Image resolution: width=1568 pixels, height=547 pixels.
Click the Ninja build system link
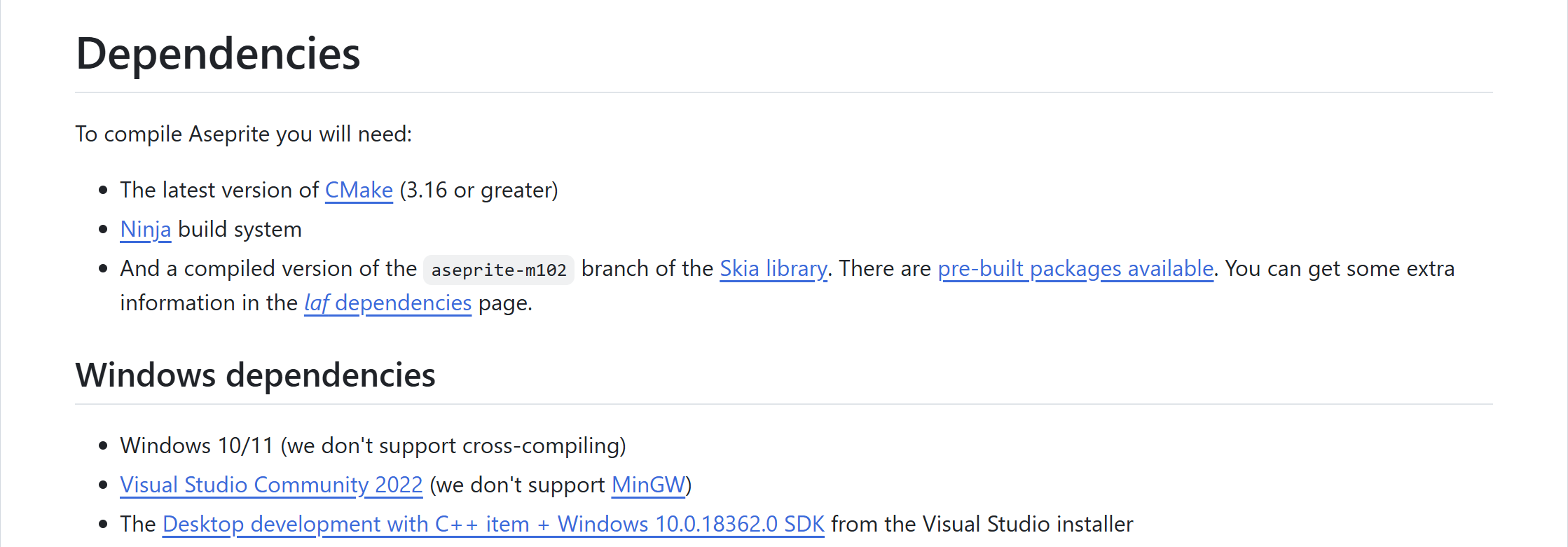click(145, 230)
